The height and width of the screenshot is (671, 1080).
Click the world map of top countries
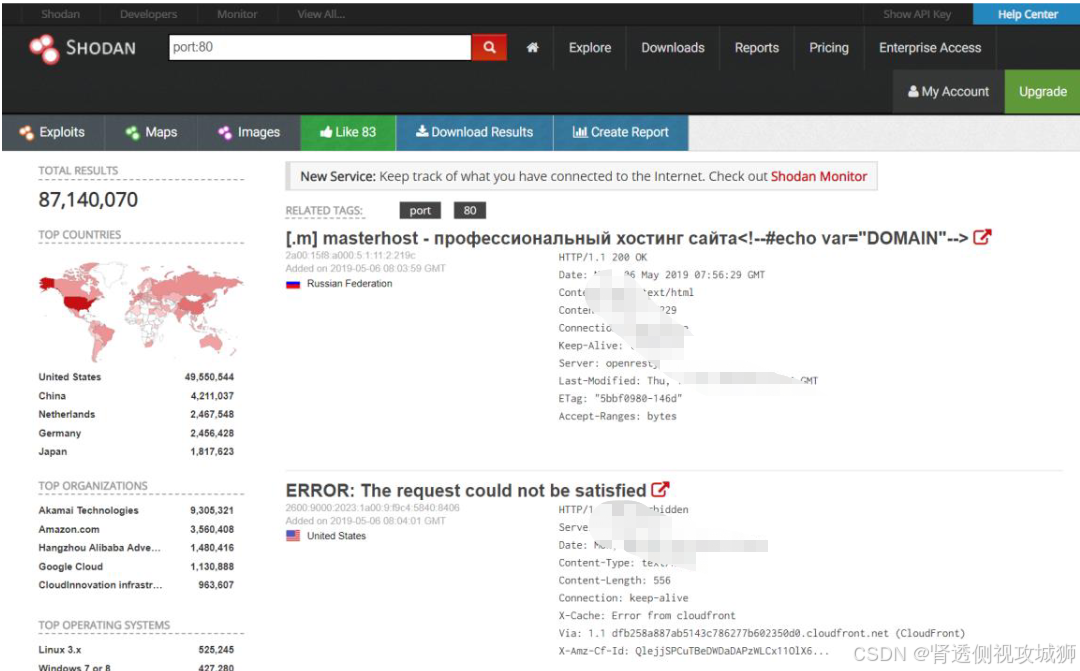141,310
